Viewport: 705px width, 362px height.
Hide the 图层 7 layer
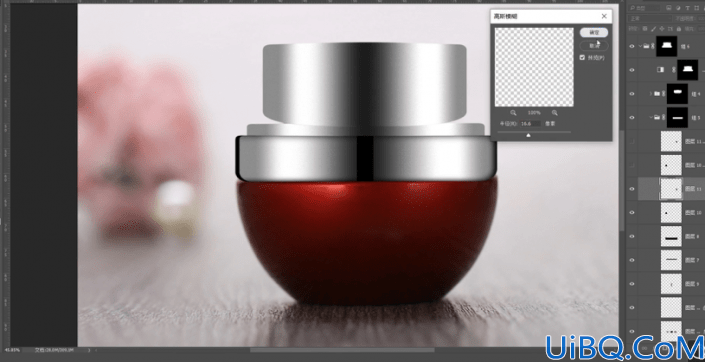coord(632,260)
